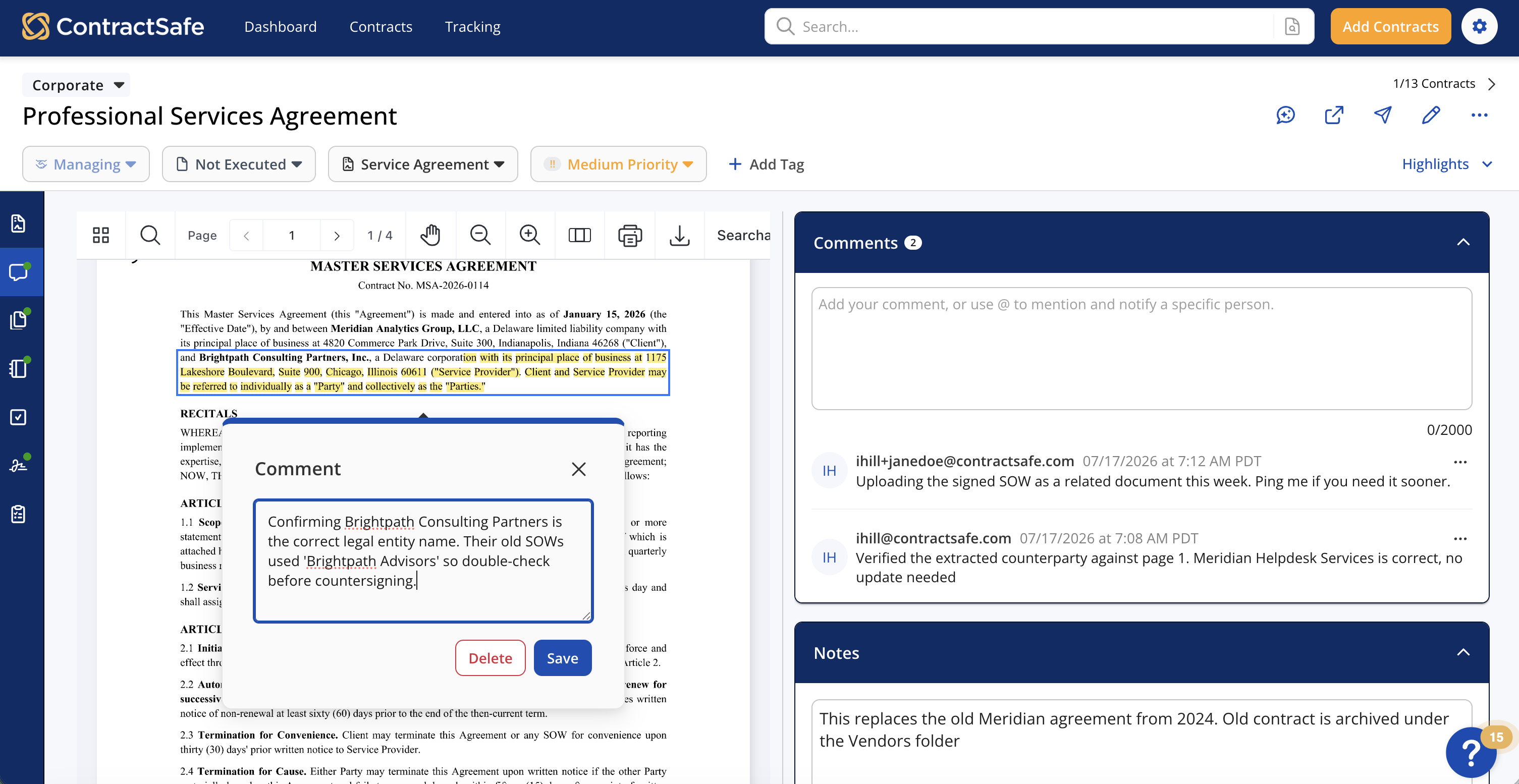
Task: Save the comment
Action: pyautogui.click(x=562, y=658)
